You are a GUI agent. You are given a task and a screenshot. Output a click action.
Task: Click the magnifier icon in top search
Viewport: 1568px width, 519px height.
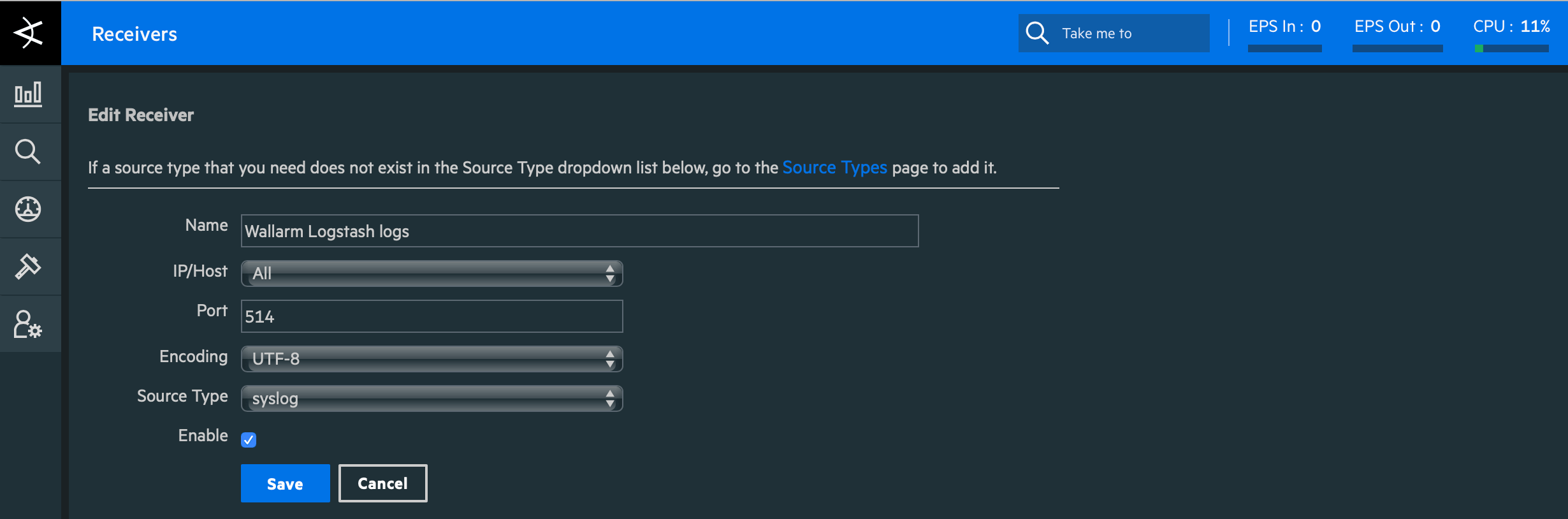pos(1037,33)
